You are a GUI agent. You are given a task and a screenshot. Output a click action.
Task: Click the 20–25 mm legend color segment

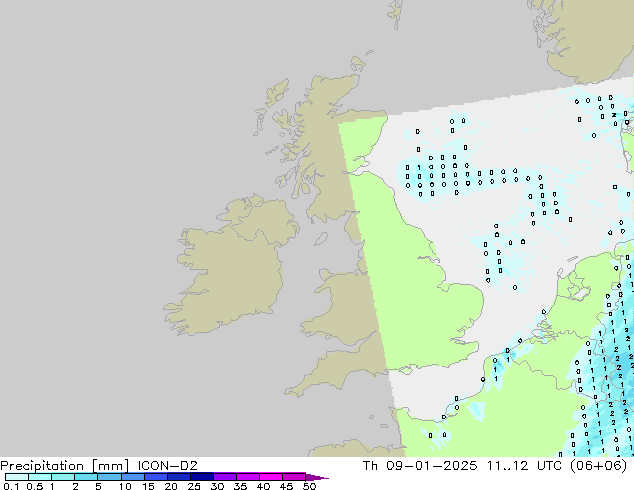click(178, 477)
